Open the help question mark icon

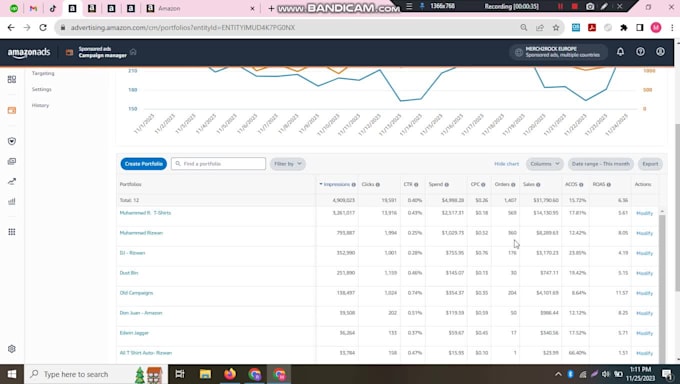point(640,52)
